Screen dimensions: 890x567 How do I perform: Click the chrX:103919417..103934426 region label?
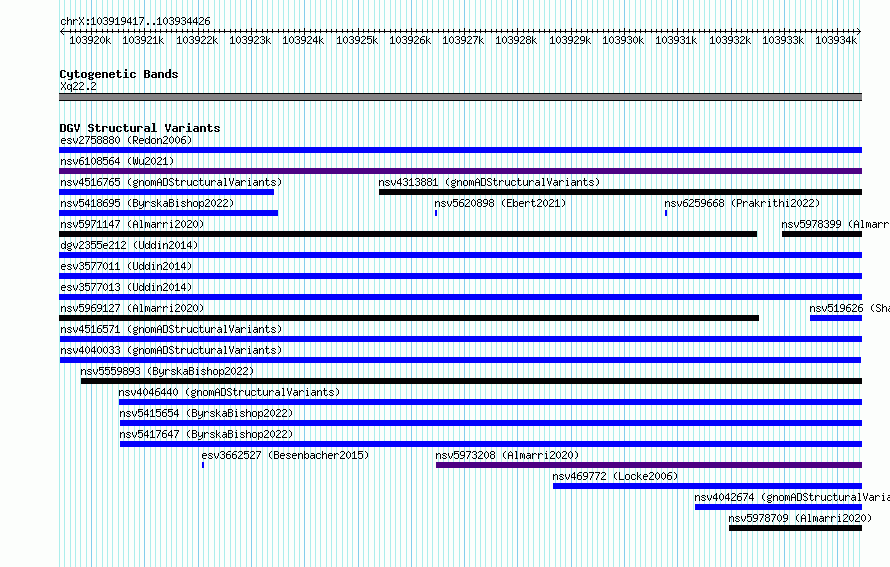click(x=135, y=21)
